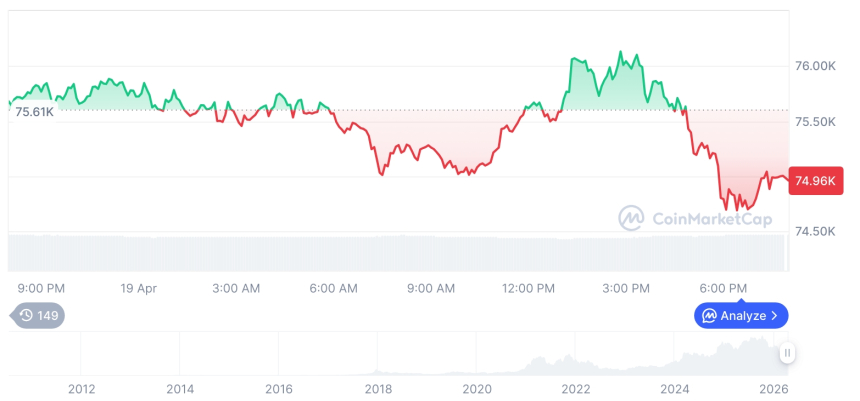Click the clock history icon in 149 badge

point(25,316)
